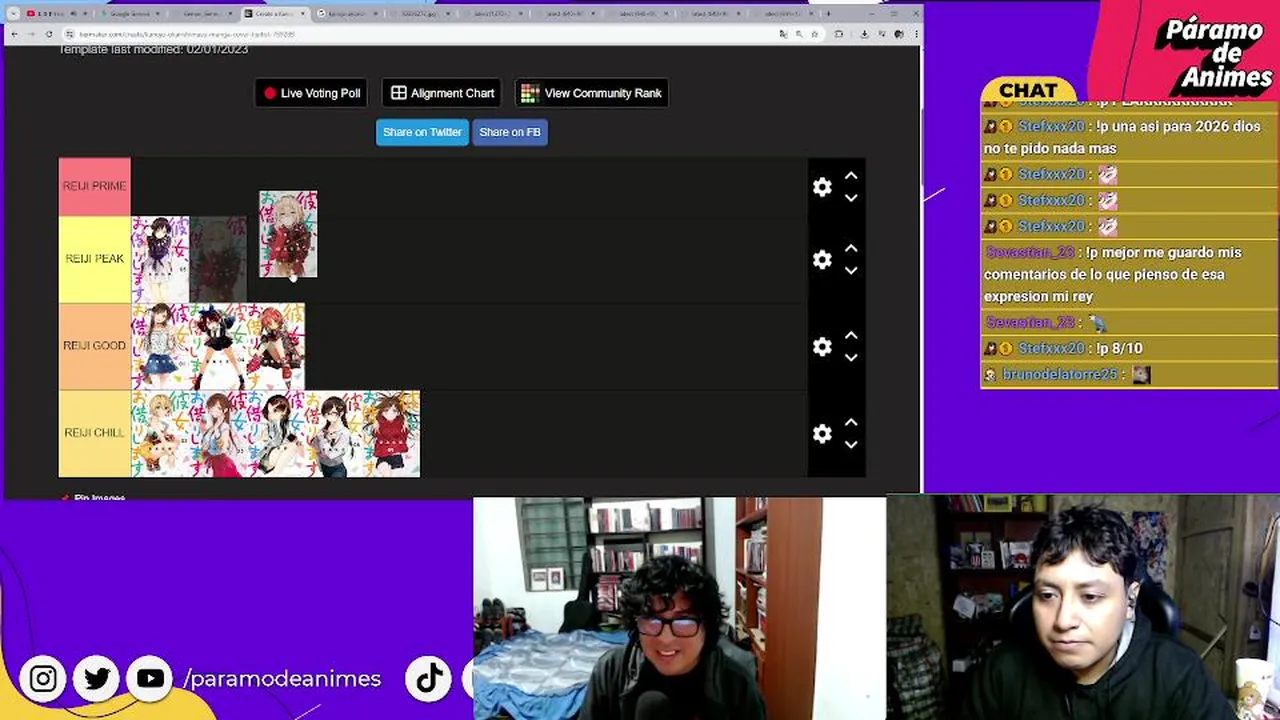Viewport: 1280px width, 720px height.
Task: Move REIJI GOOD row up with arrow
Action: pos(851,336)
